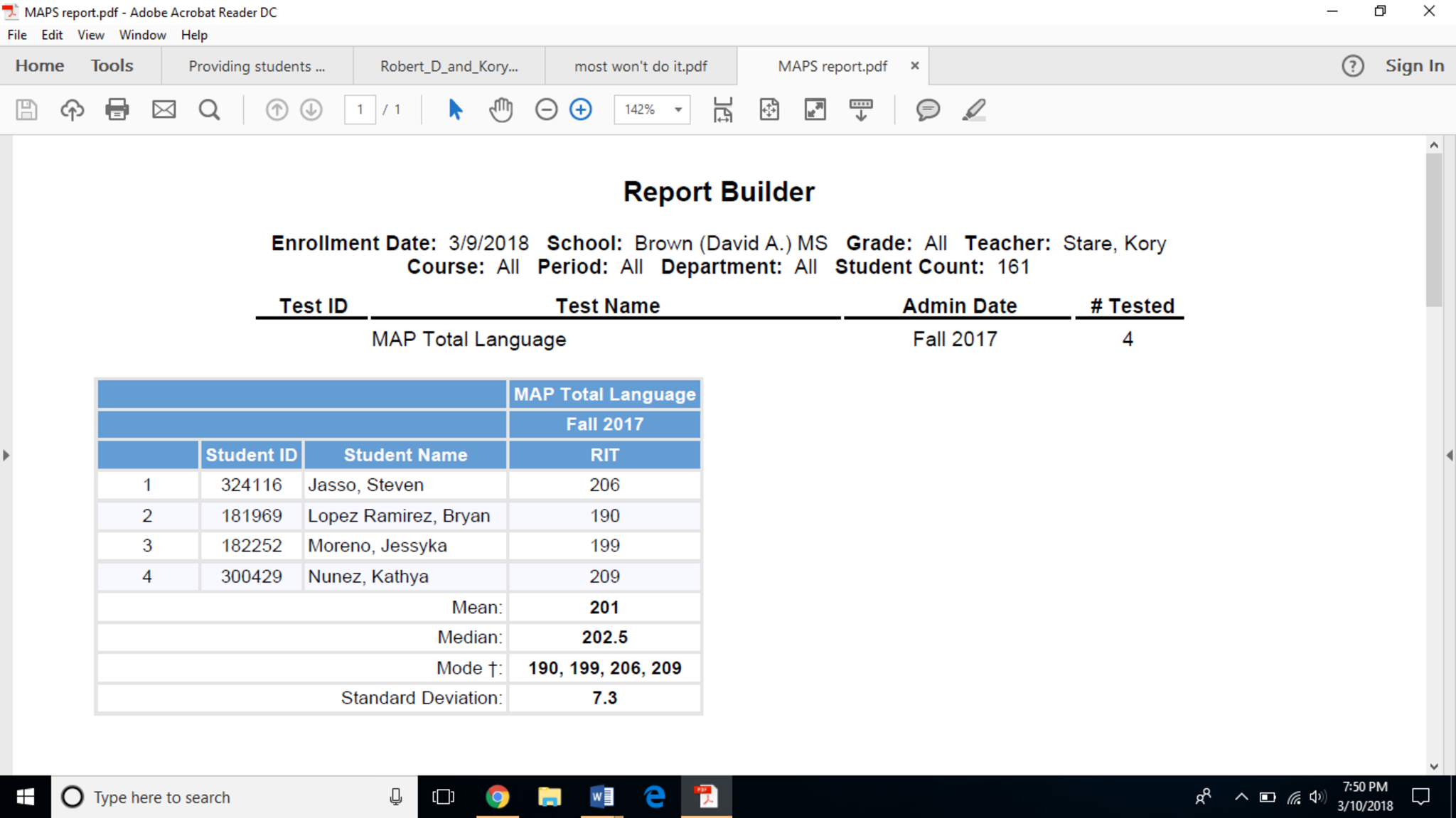The image size is (1456, 818).
Task: Click the upload to cloud icon
Action: click(72, 109)
